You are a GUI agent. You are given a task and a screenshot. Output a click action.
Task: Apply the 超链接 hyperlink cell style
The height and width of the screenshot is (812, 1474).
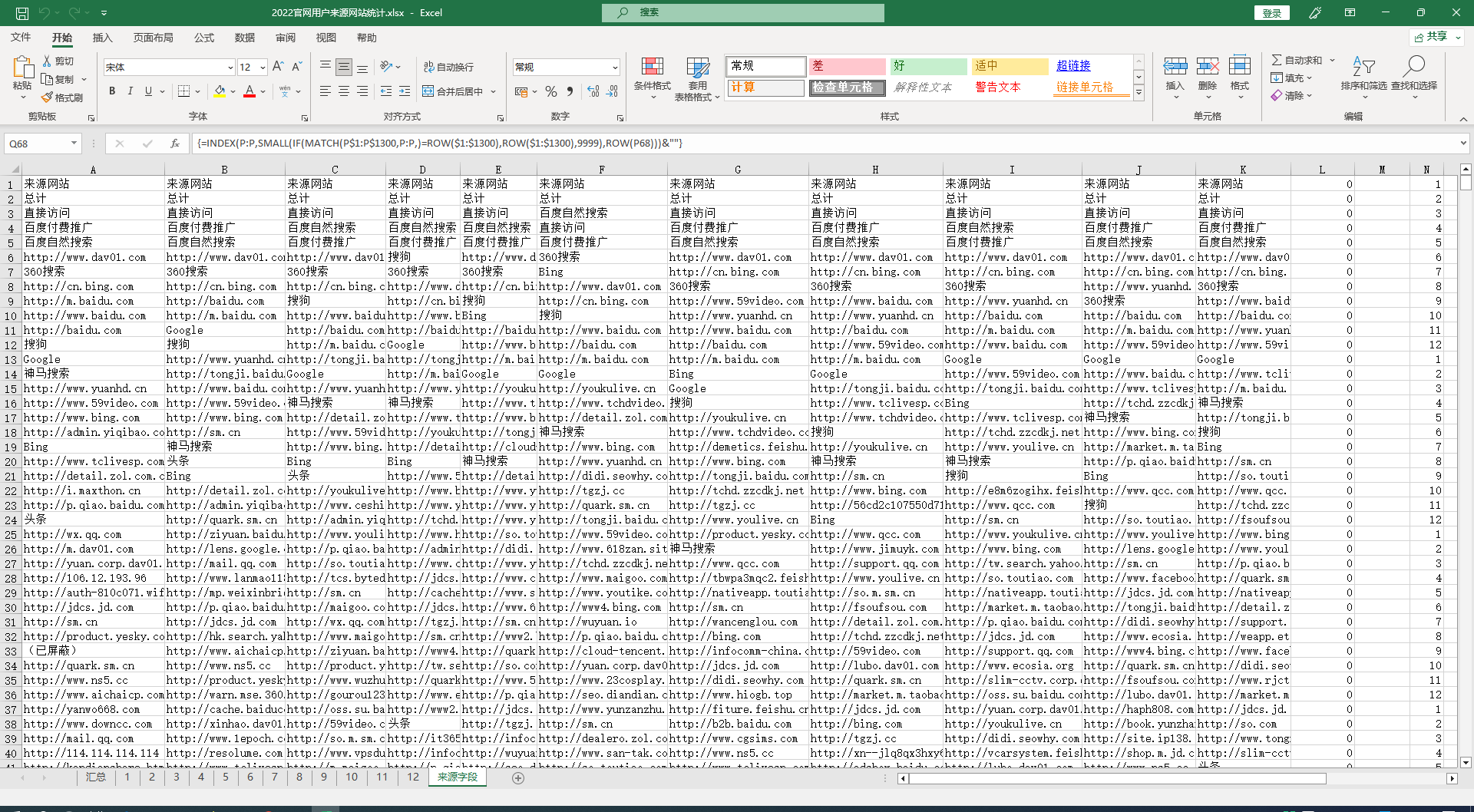1090,66
